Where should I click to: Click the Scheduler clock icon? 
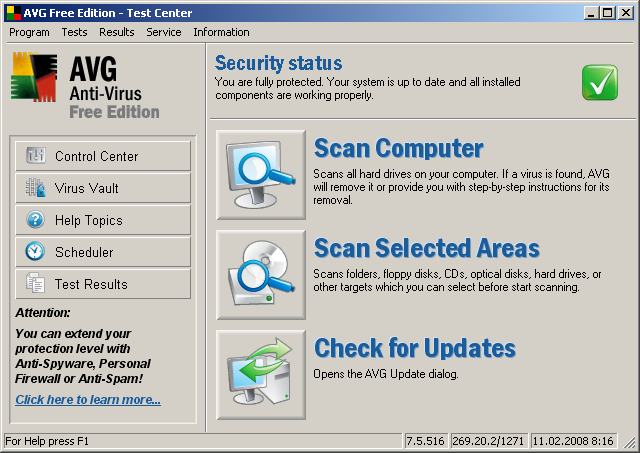tap(35, 251)
